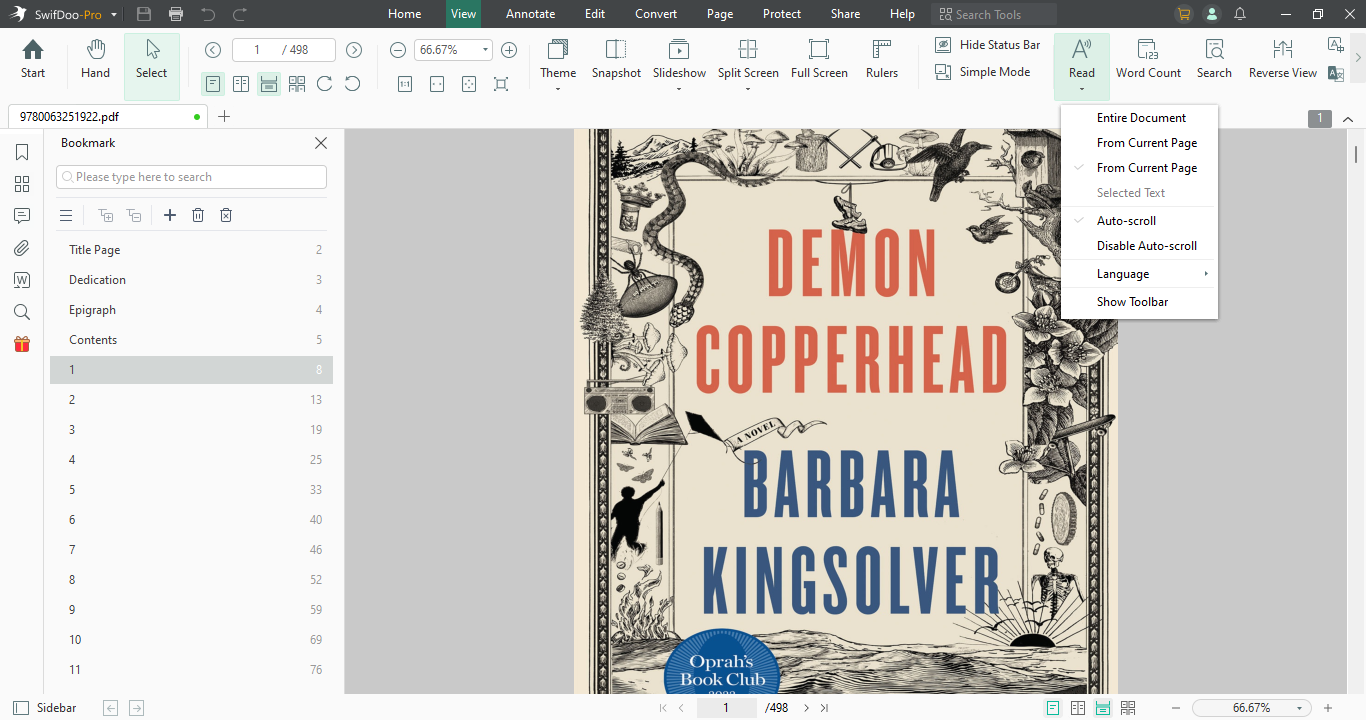Clear the bookmark search field
Viewport: 1366px width, 720px height.
point(191,176)
